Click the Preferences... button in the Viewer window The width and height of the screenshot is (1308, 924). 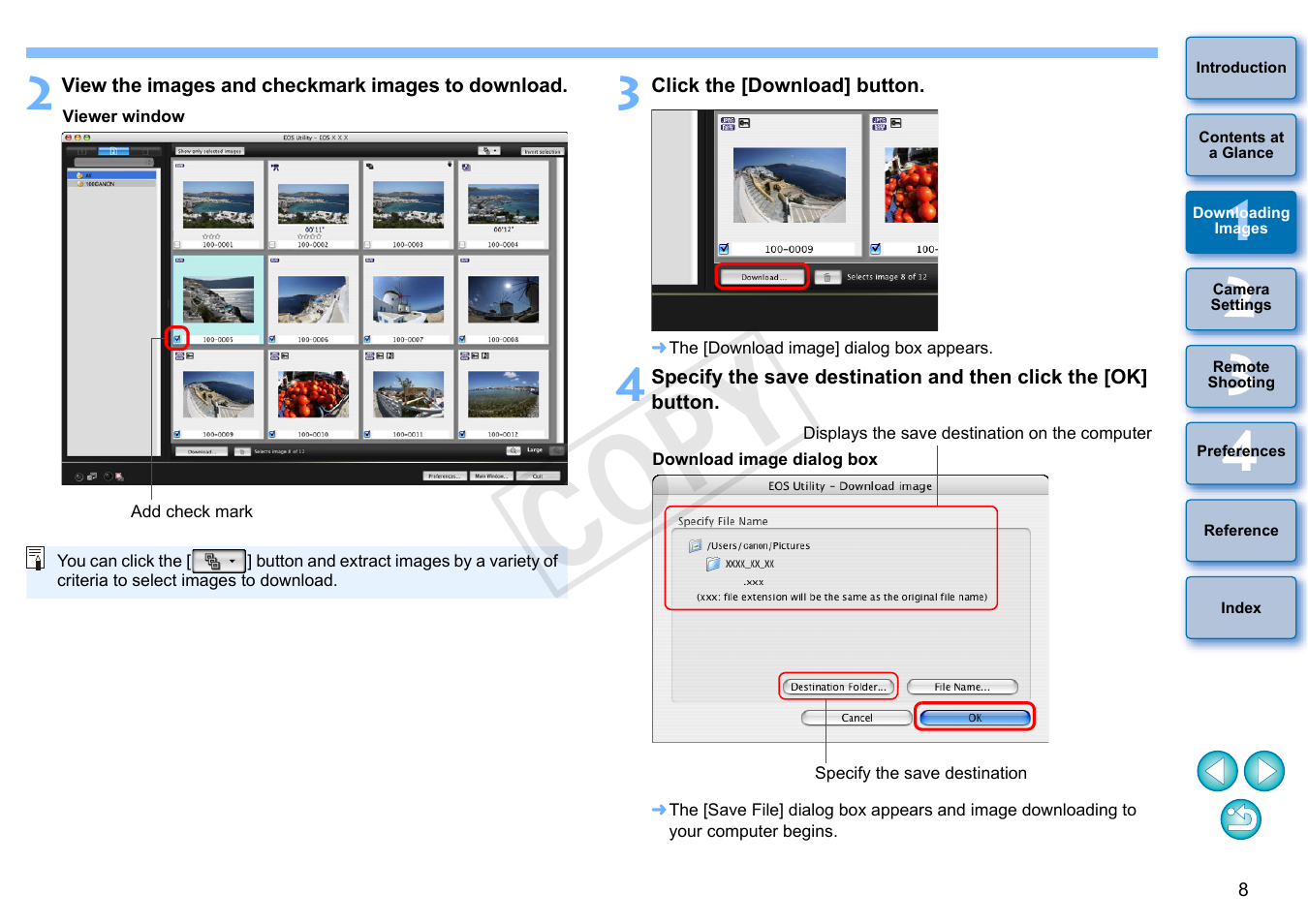444,476
